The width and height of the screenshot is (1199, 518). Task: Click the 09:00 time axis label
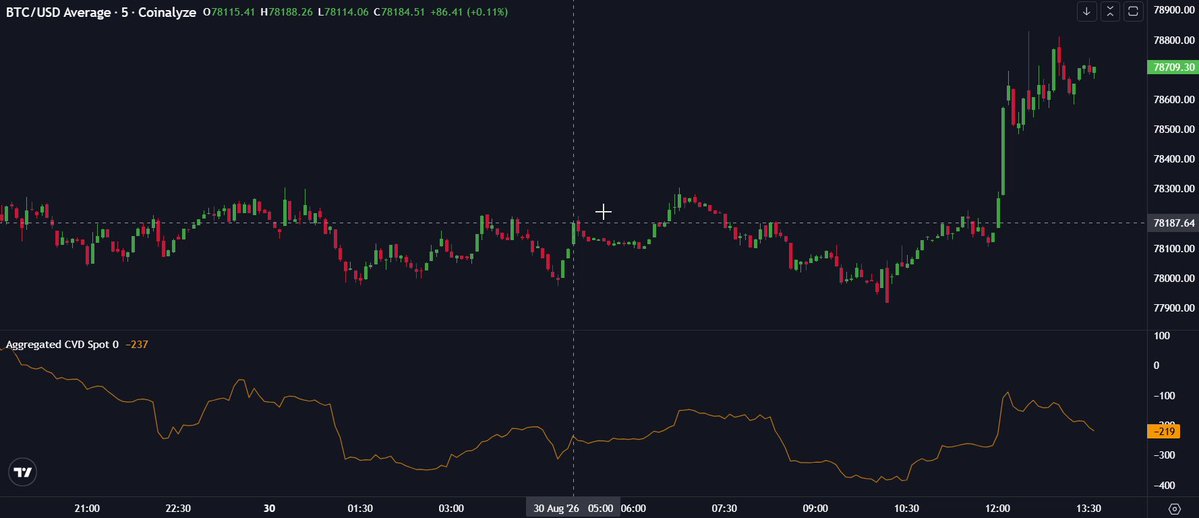click(x=815, y=508)
